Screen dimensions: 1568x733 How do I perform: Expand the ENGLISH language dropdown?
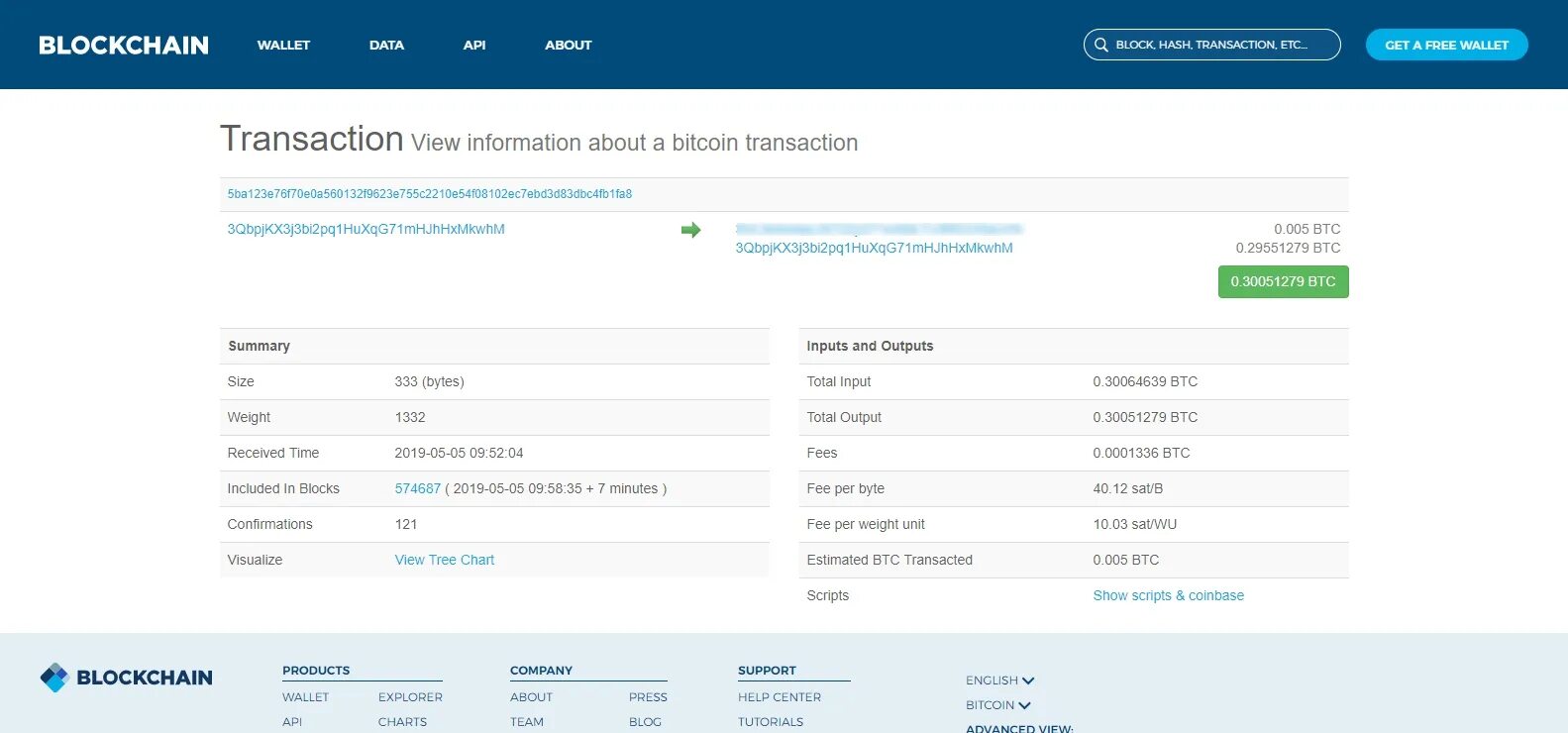coord(999,681)
